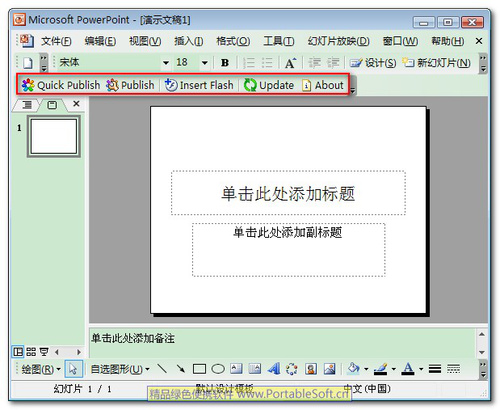Select slide 1 thumbnail
This screenshot has width=500, height=410.
(54, 136)
